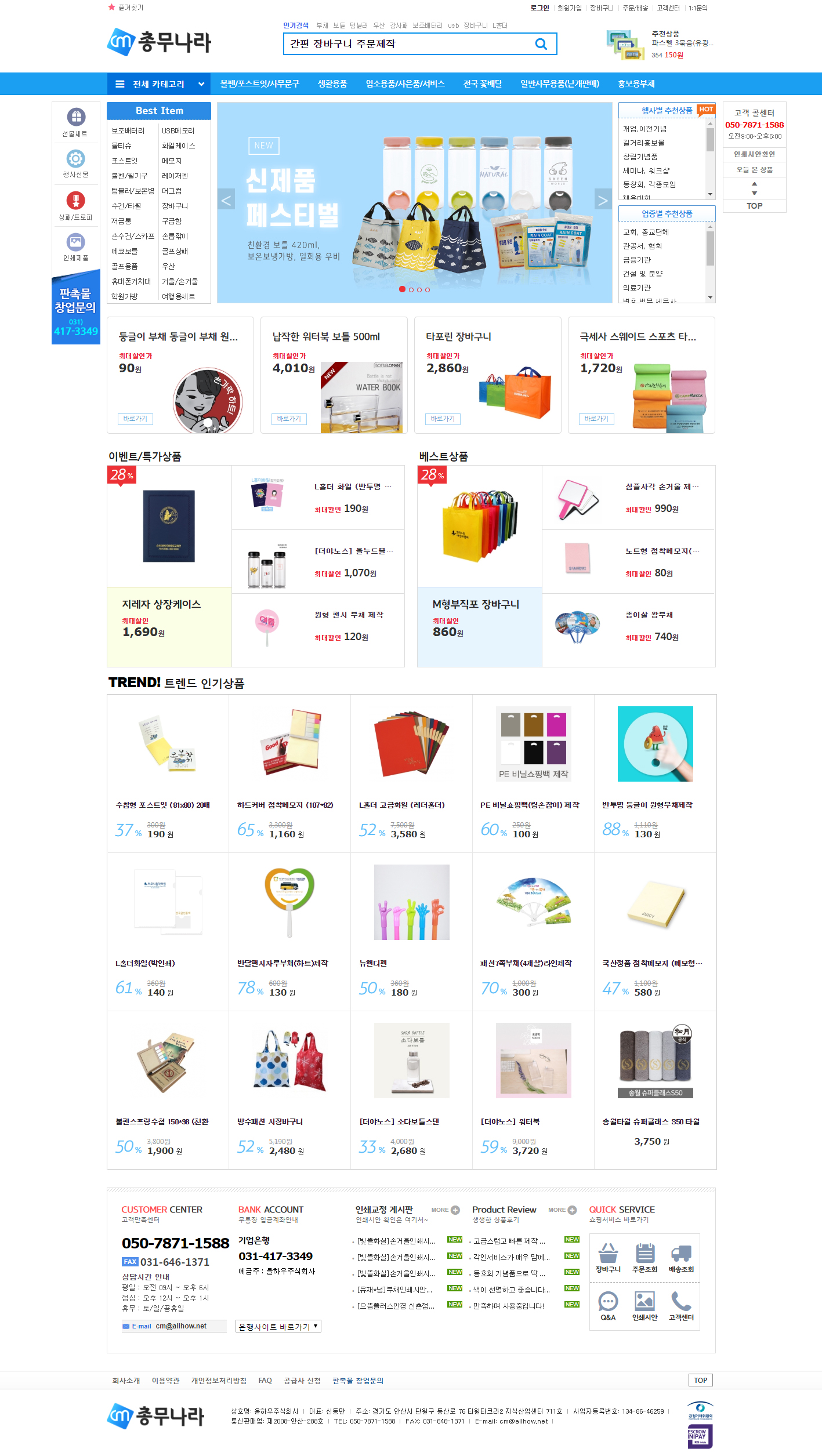
Task: Click the 고객센터 phone icon
Action: (681, 1301)
